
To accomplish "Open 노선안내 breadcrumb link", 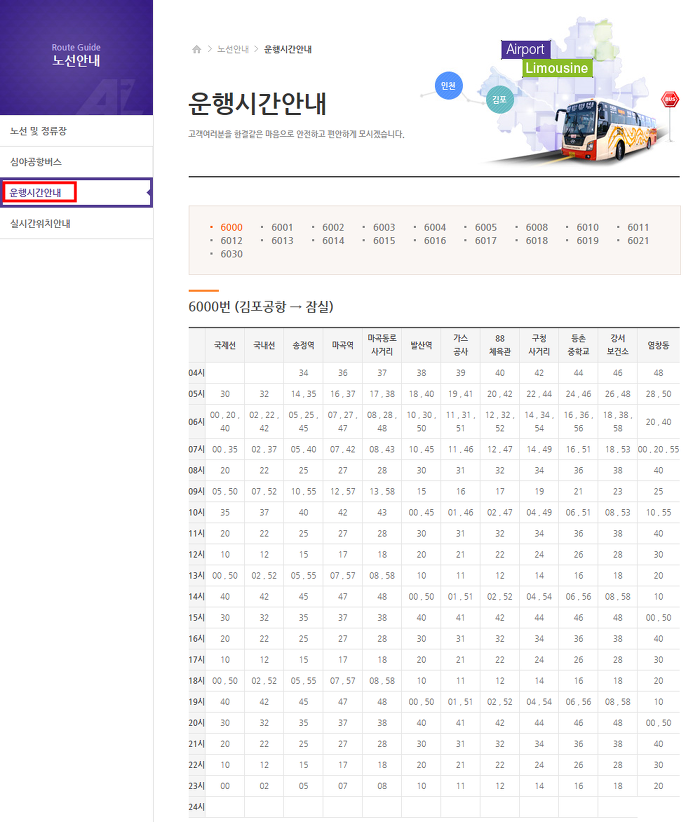I will [233, 49].
